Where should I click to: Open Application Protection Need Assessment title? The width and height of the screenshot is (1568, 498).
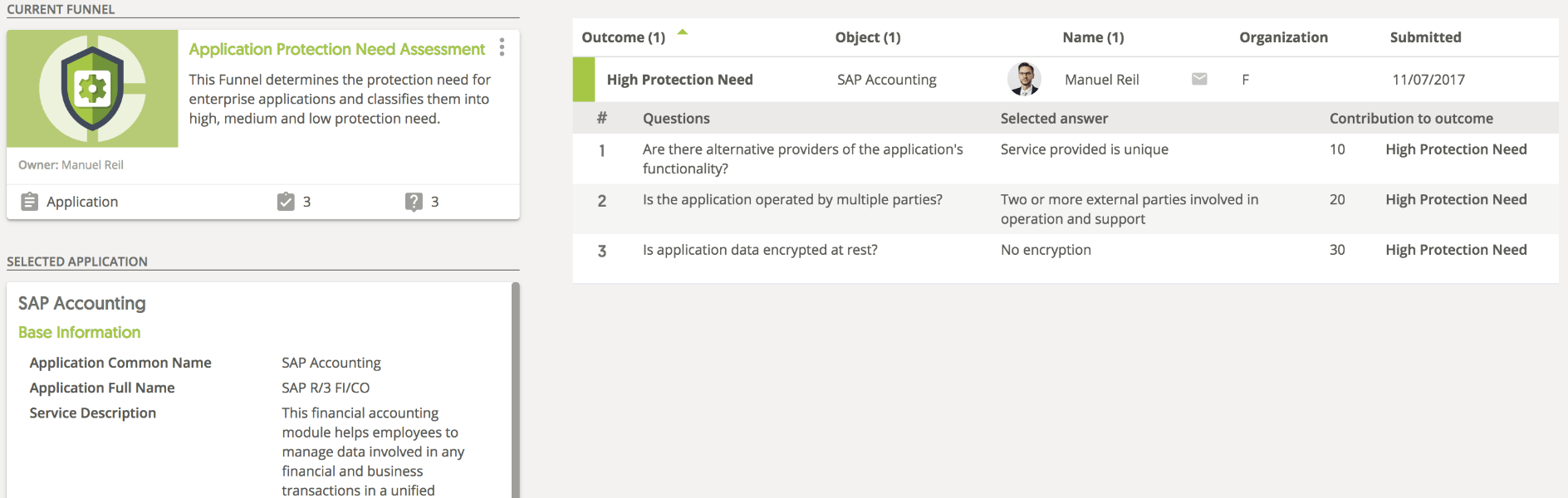[x=336, y=49]
